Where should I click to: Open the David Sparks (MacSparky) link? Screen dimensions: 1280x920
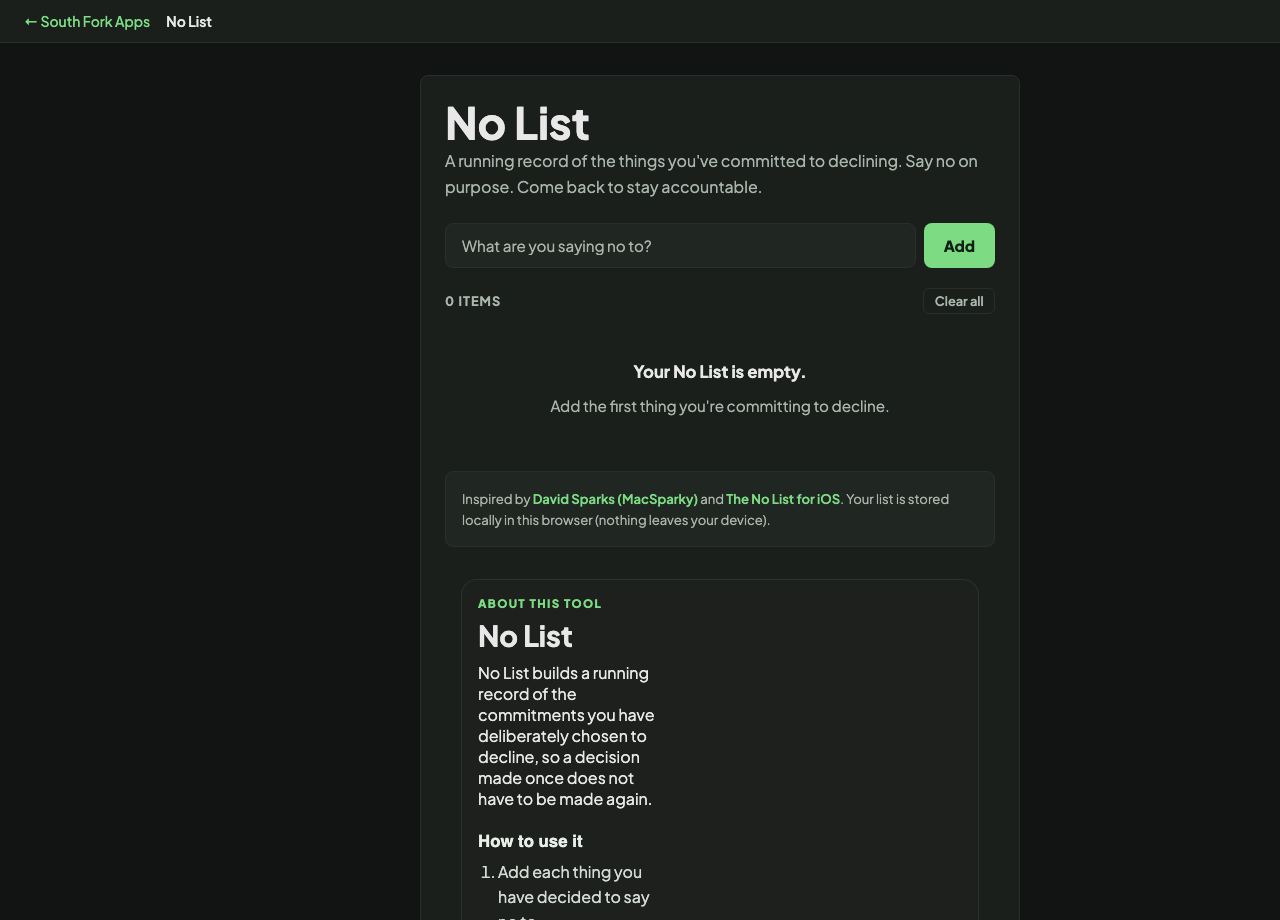pos(615,499)
